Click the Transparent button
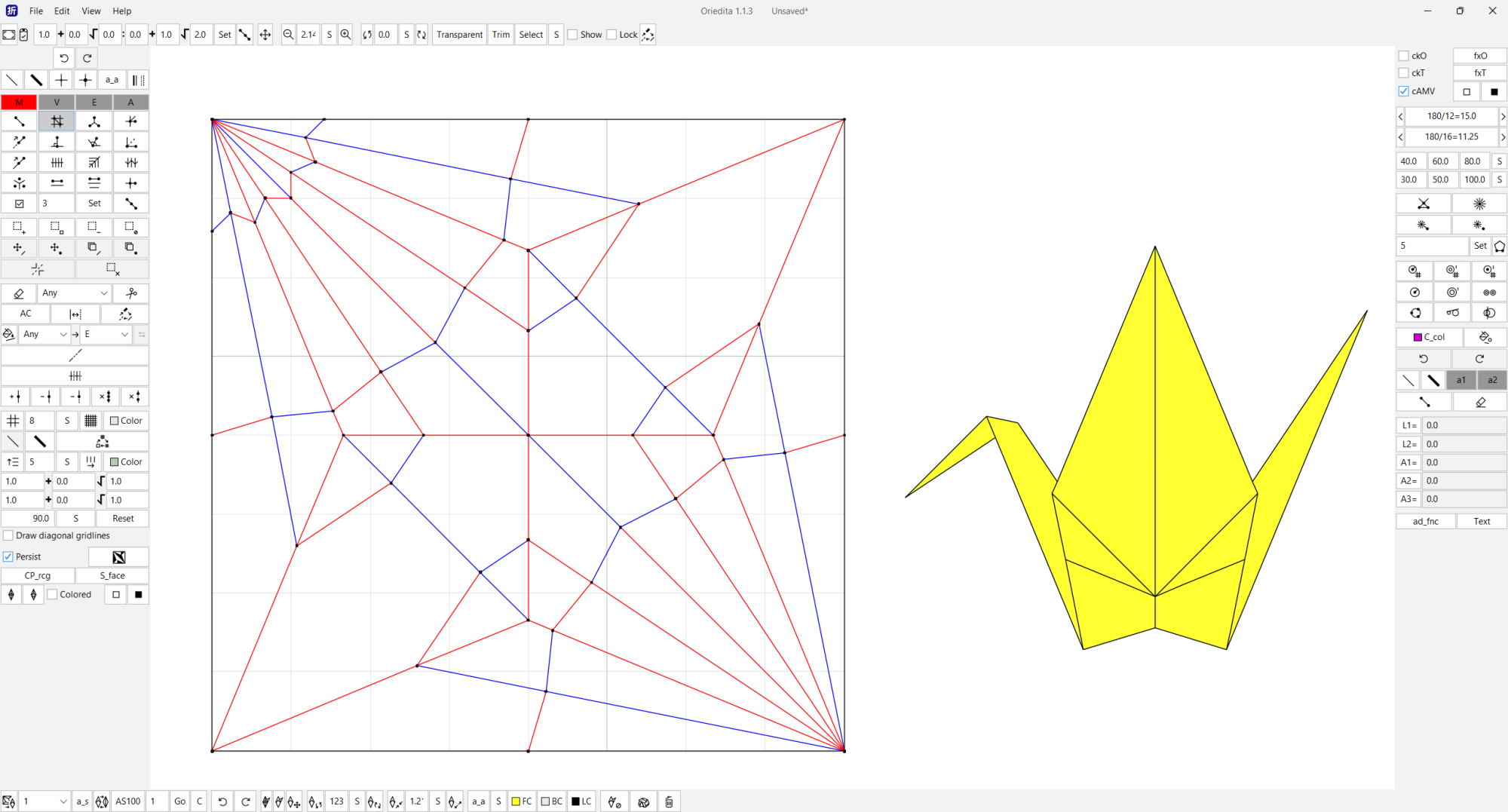Screen dimensions: 1508x812 (x=460, y=35)
